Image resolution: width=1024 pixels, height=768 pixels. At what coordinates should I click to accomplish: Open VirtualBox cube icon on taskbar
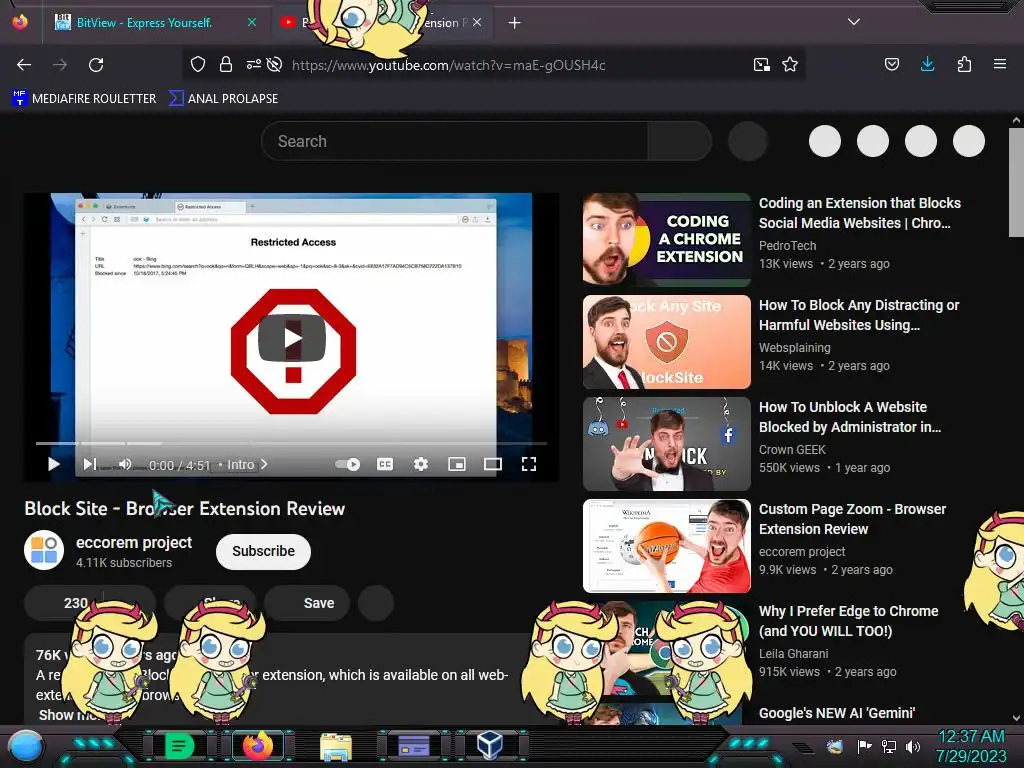click(489, 745)
